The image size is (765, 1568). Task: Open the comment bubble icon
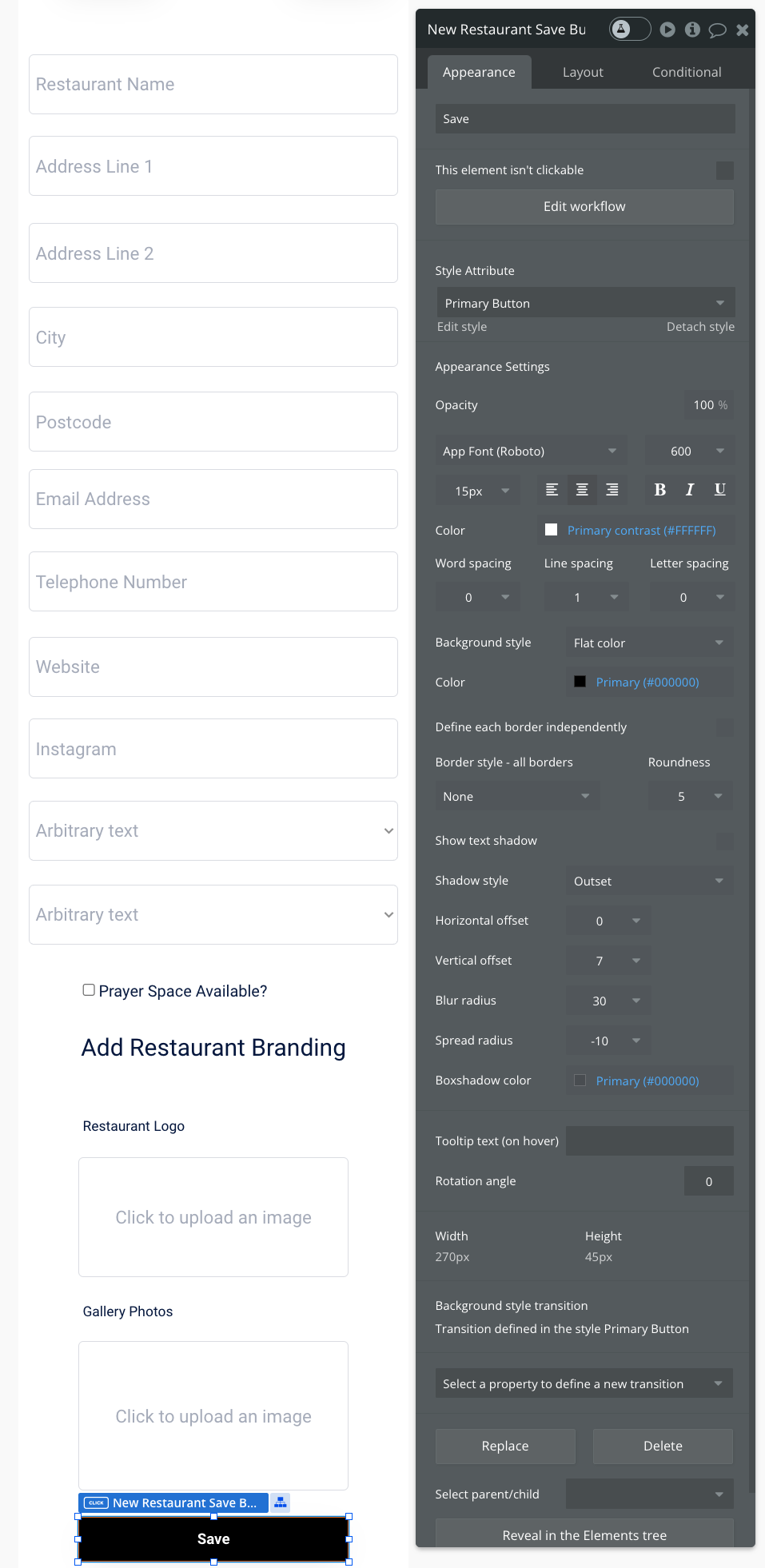[x=717, y=30]
